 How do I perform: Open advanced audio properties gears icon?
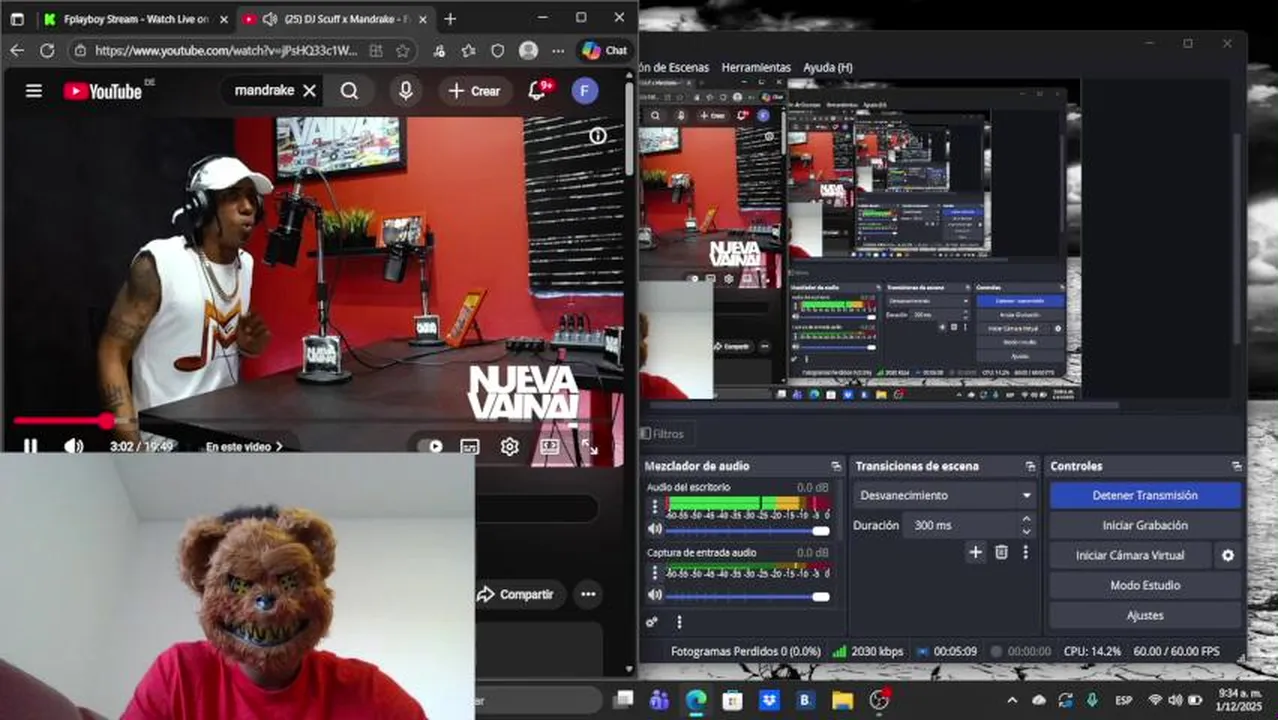(652, 622)
